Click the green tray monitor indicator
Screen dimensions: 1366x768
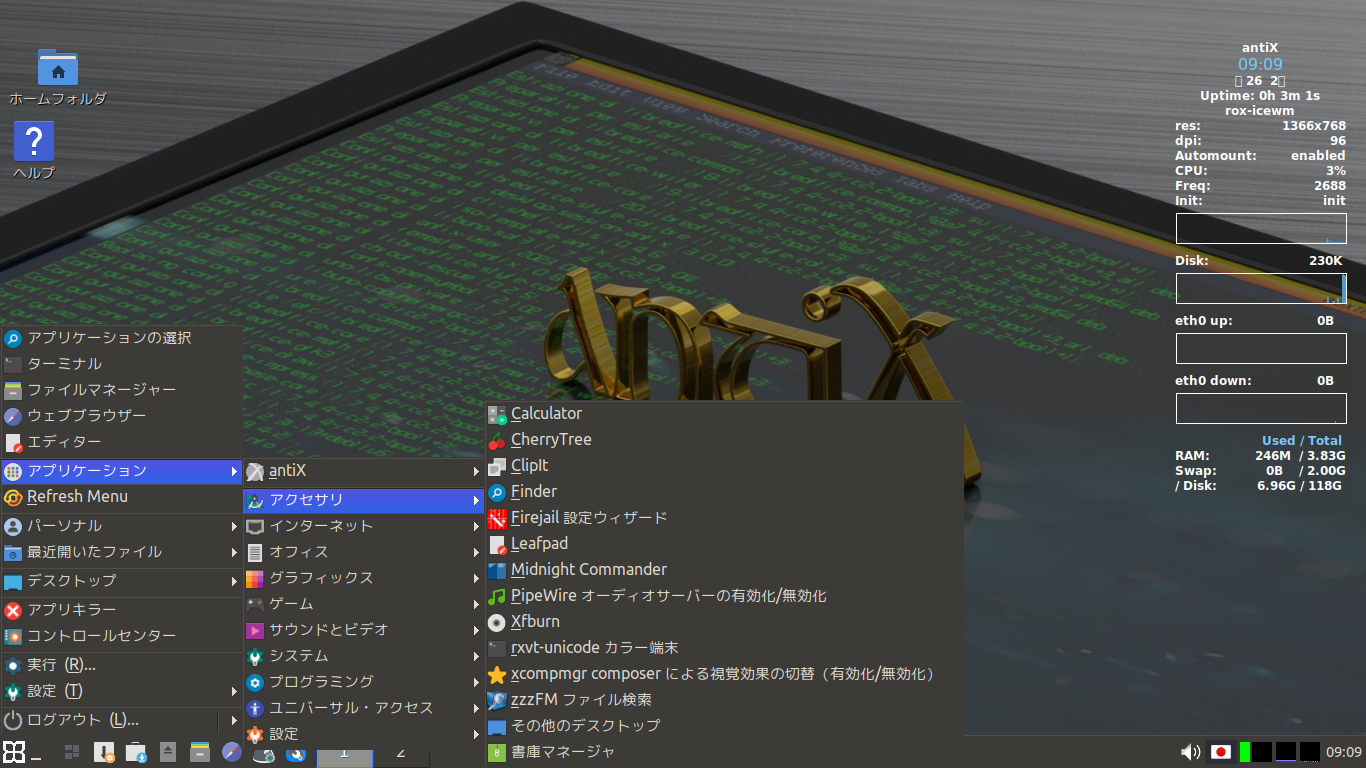pos(1245,752)
